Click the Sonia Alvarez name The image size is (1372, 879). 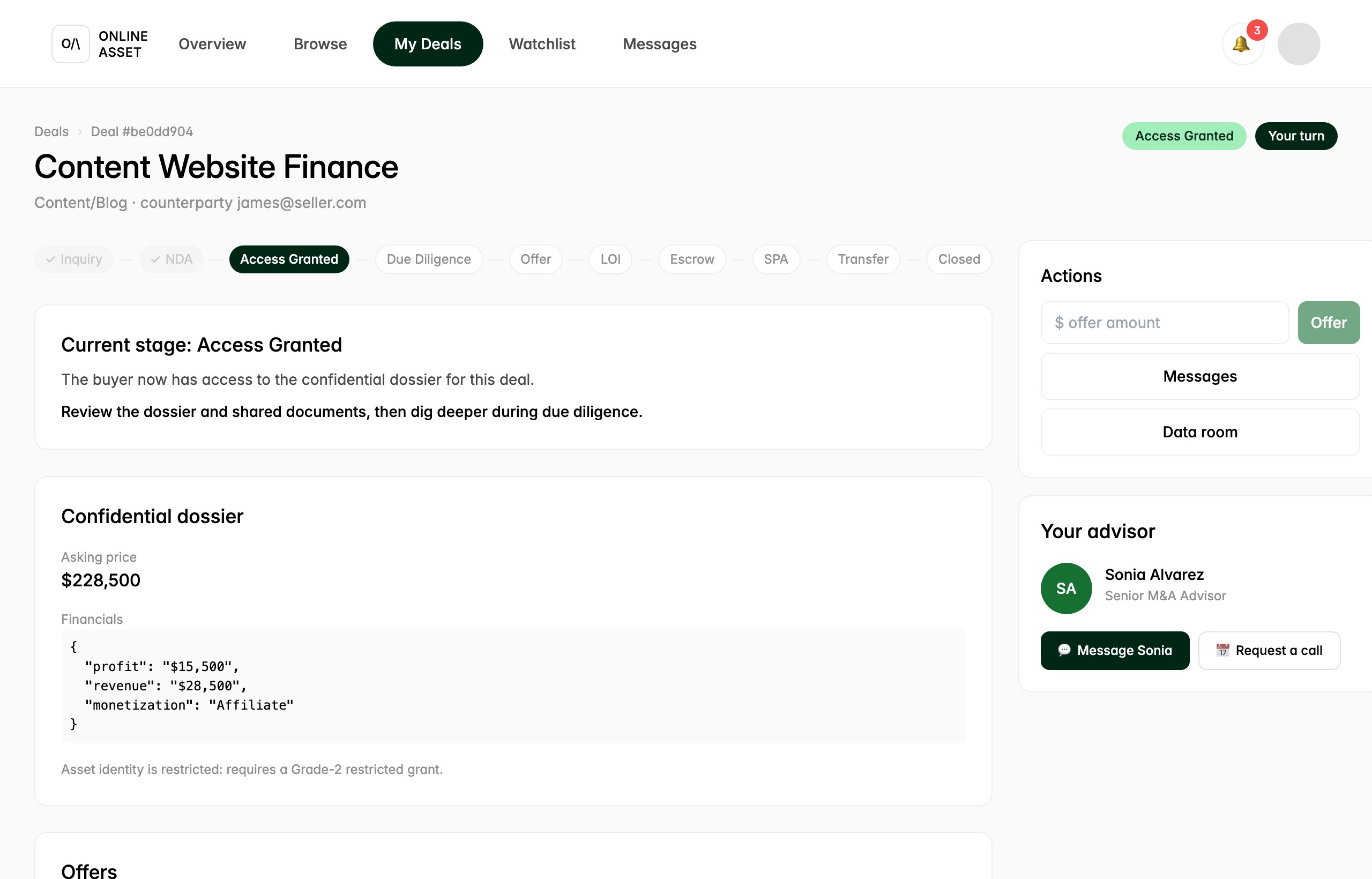point(1154,574)
